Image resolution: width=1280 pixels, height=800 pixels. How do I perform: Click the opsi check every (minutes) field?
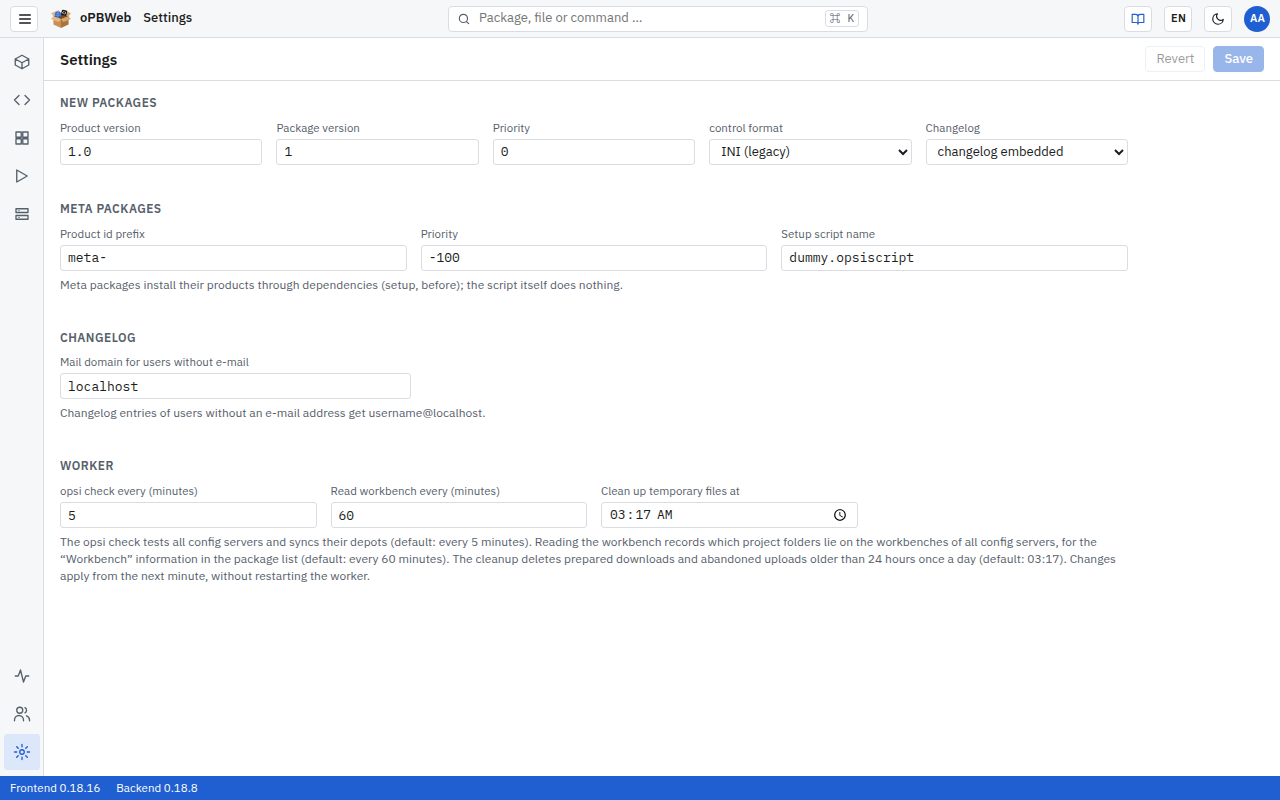188,515
